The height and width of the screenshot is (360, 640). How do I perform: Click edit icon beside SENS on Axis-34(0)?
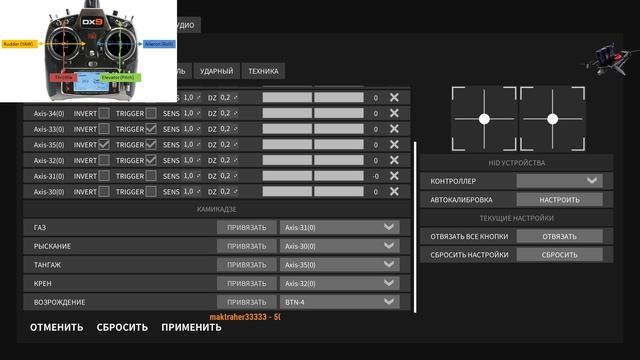tap(198, 113)
